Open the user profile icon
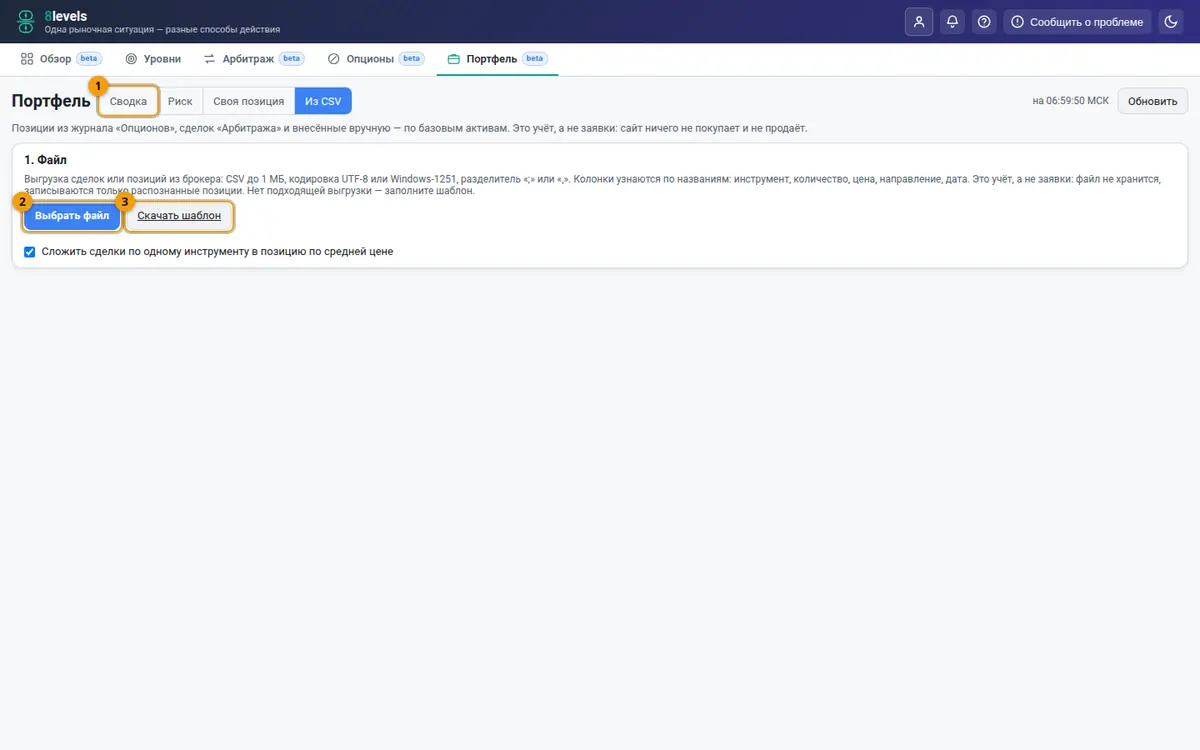 pyautogui.click(x=919, y=21)
